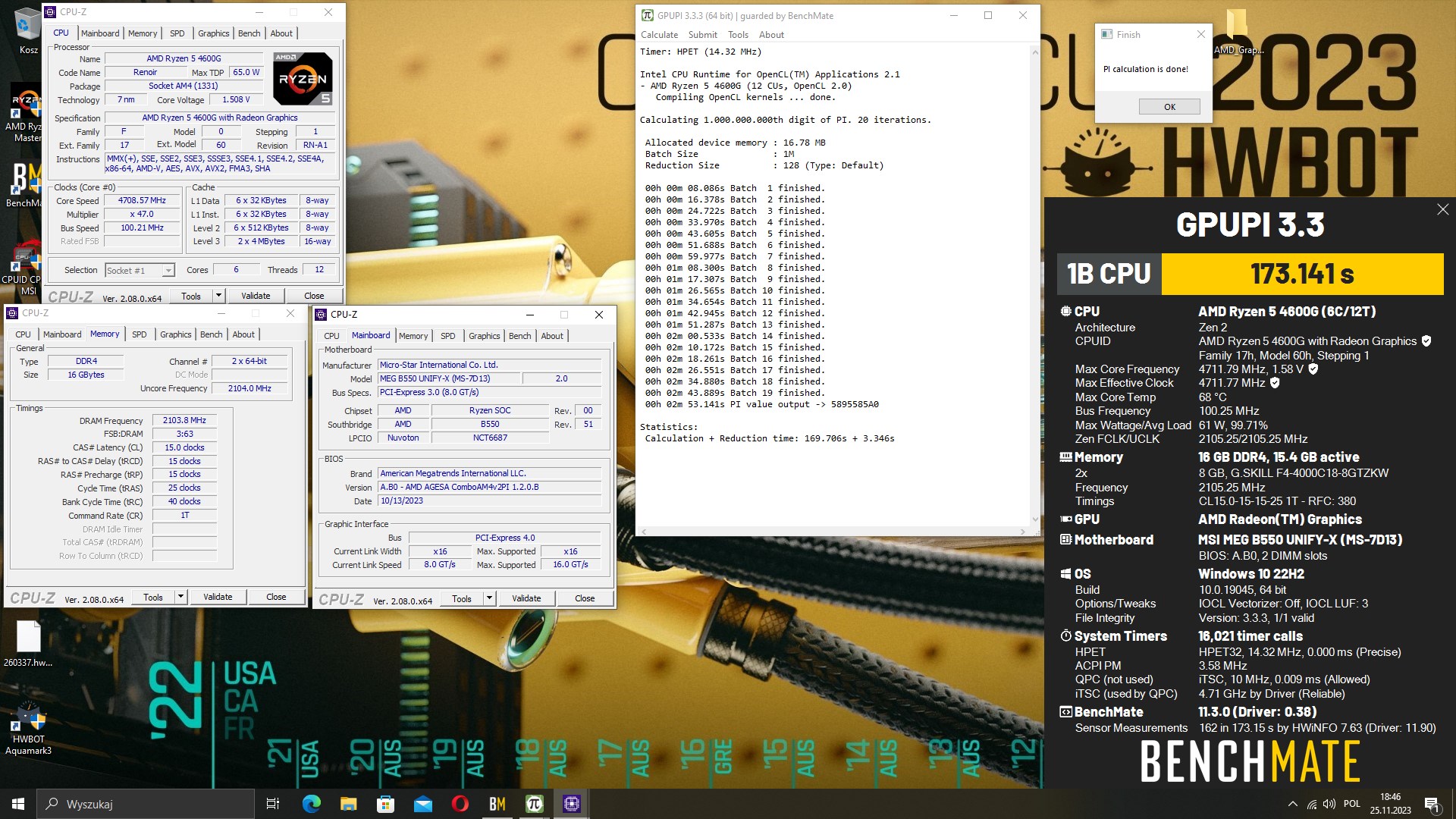Click GPUPI output horizontal scrollbar
This screenshot has width=1456, height=819.
click(833, 532)
